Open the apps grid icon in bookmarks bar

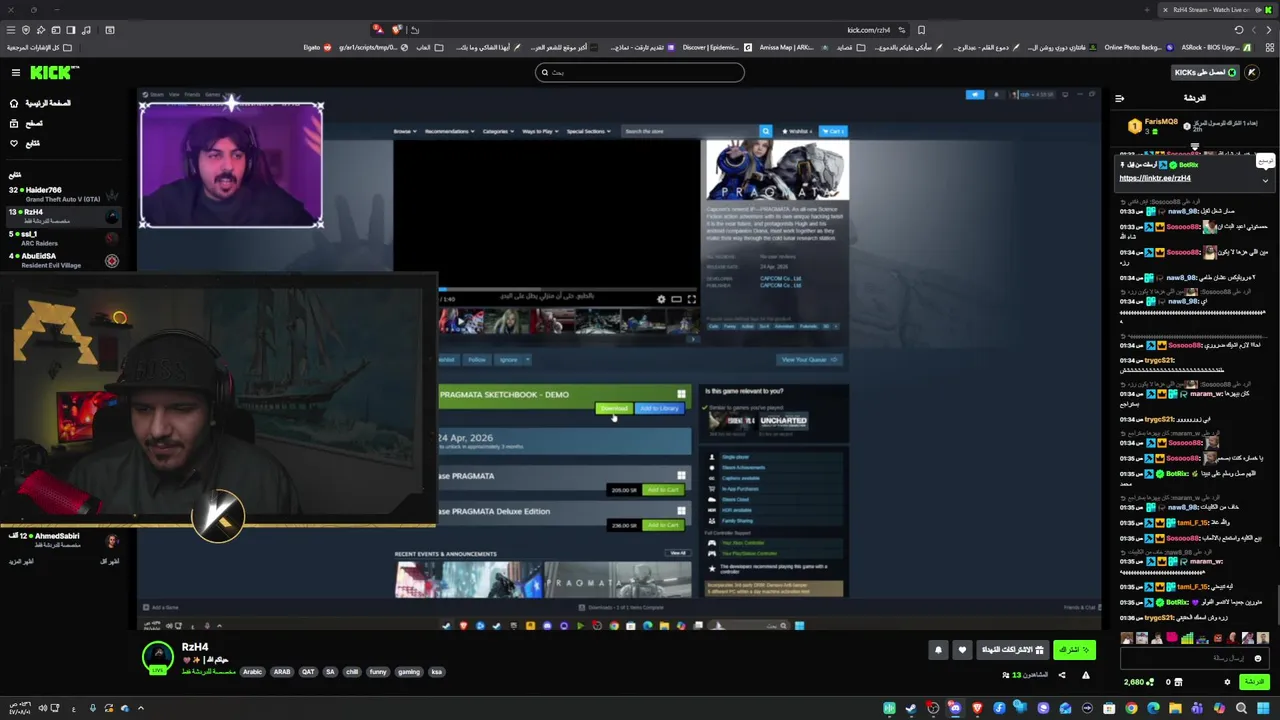[1269, 47]
